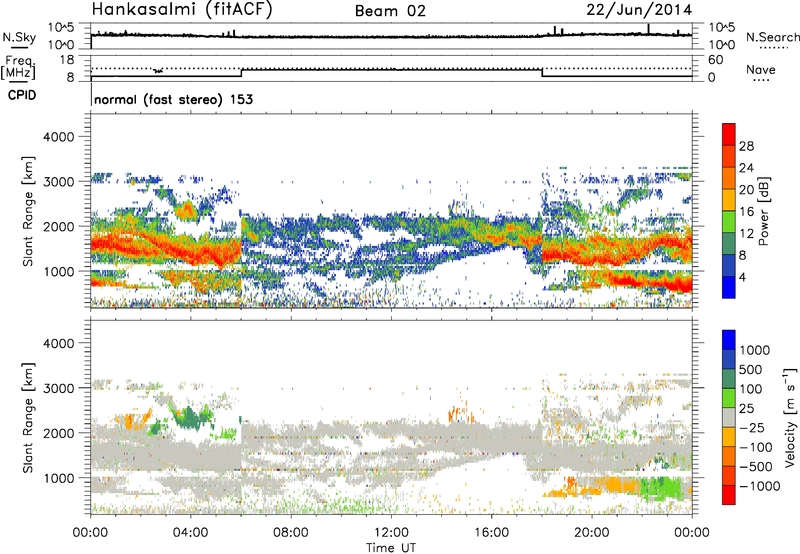Click the tallest N.Sky noise spike after 22:00
The height and width of the screenshot is (554, 800).
[x=648, y=29]
